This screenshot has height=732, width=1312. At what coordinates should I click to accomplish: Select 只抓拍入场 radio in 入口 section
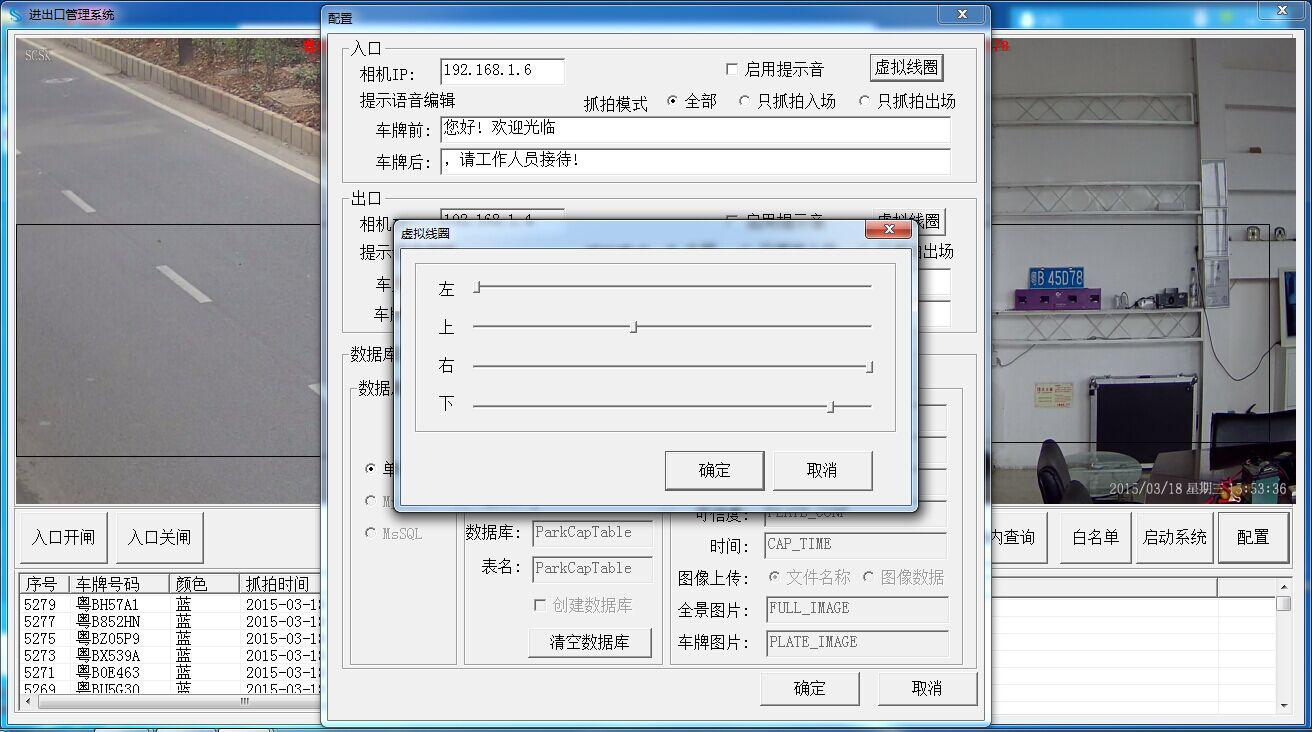[x=744, y=101]
